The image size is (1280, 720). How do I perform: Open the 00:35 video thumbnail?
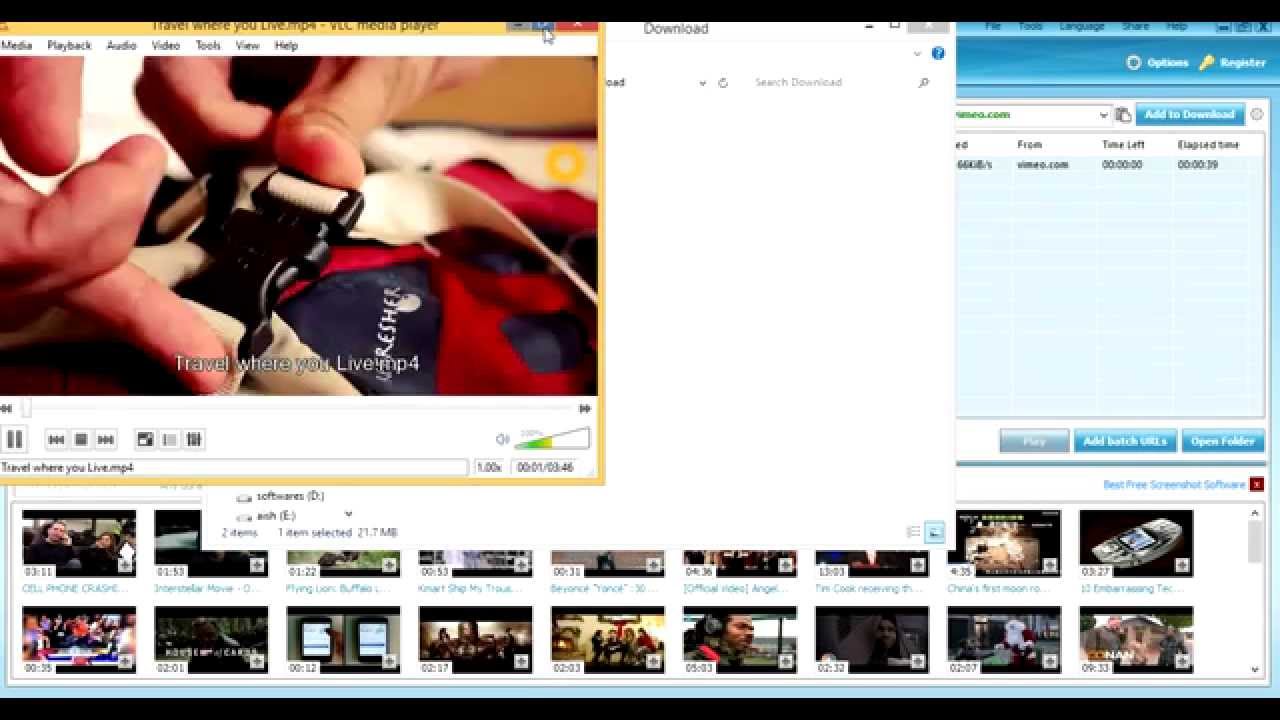pyautogui.click(x=79, y=639)
